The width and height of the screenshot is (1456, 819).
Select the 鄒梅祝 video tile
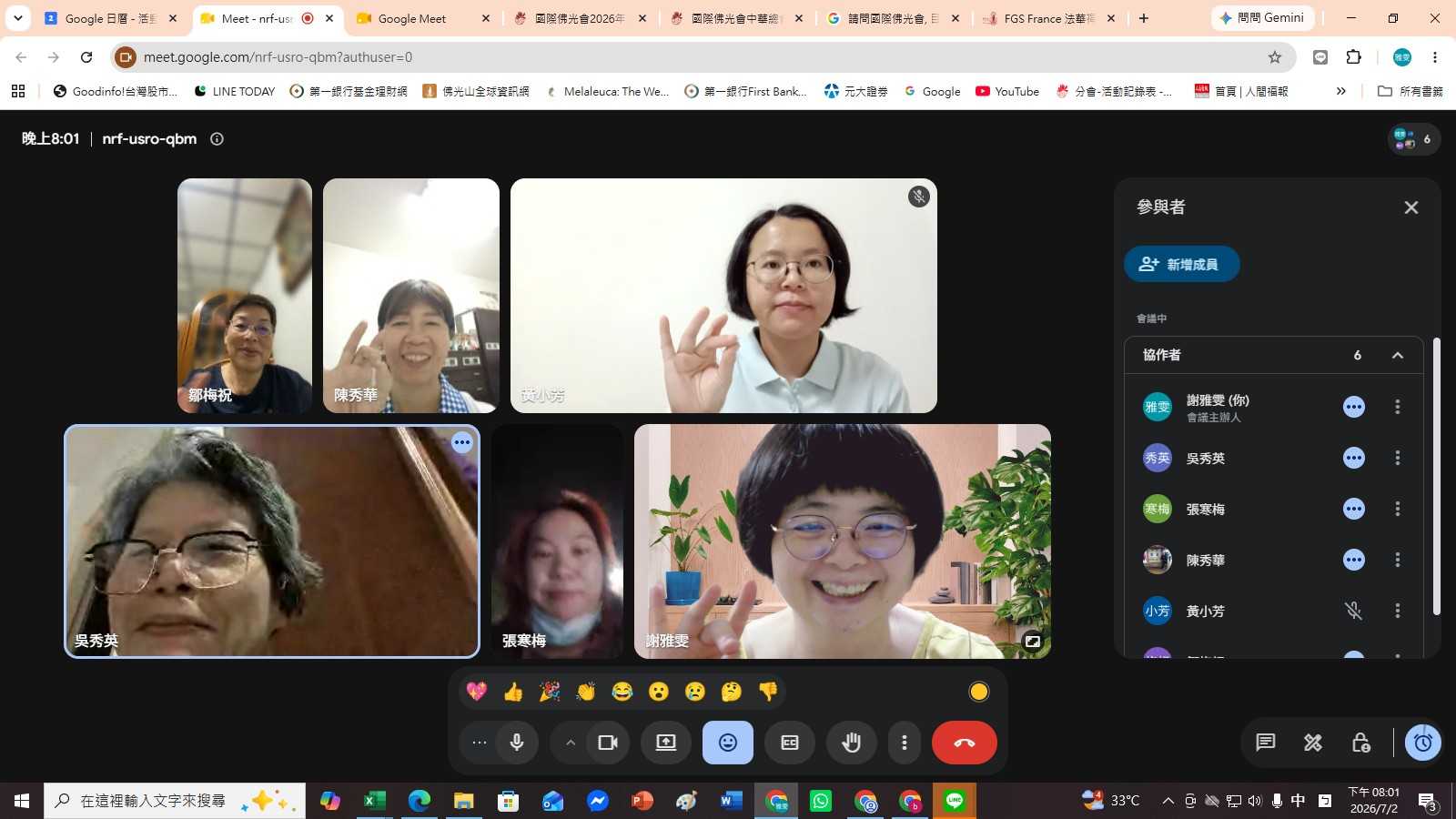click(245, 296)
